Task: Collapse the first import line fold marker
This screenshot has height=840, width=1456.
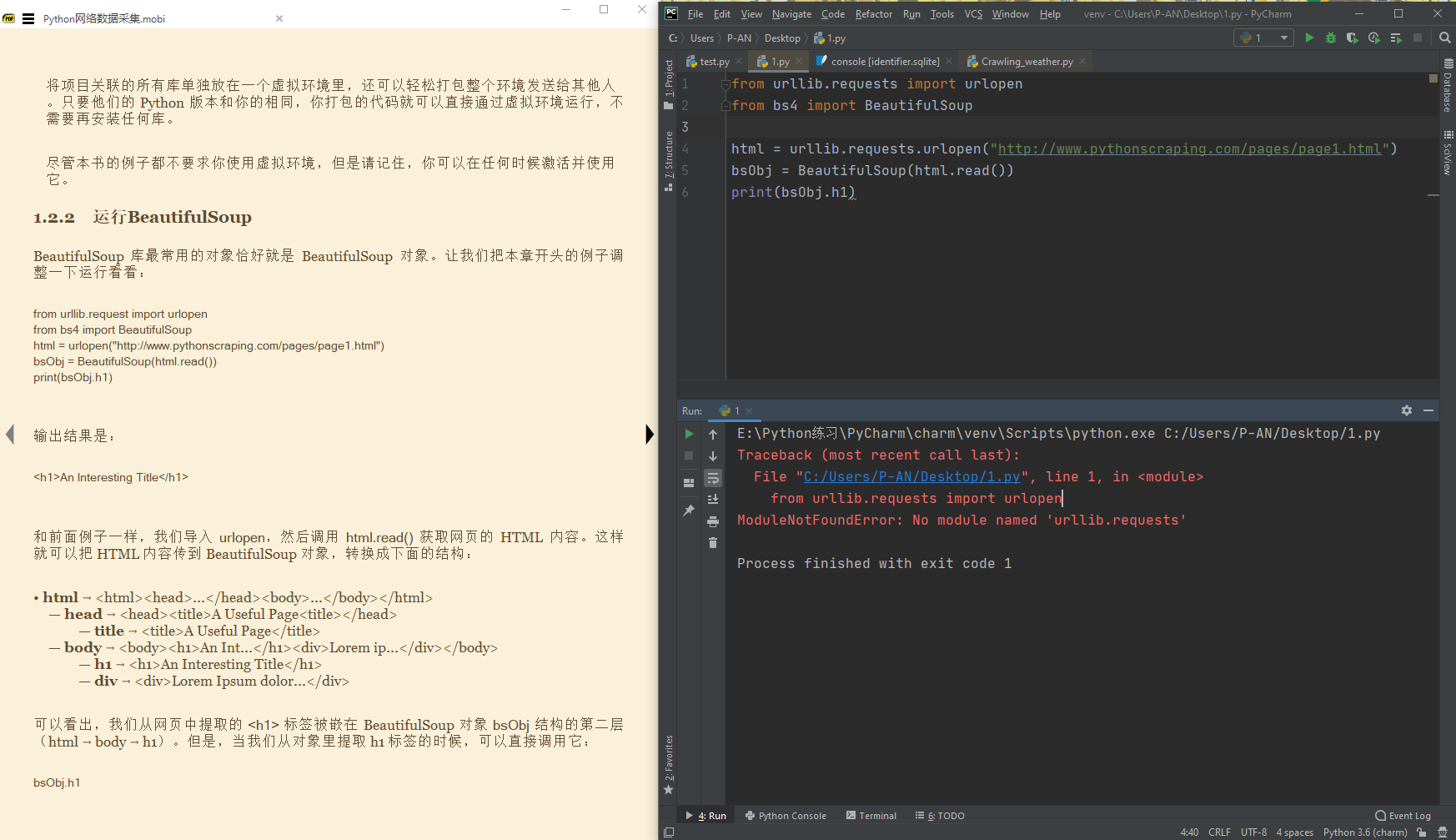Action: [725, 84]
